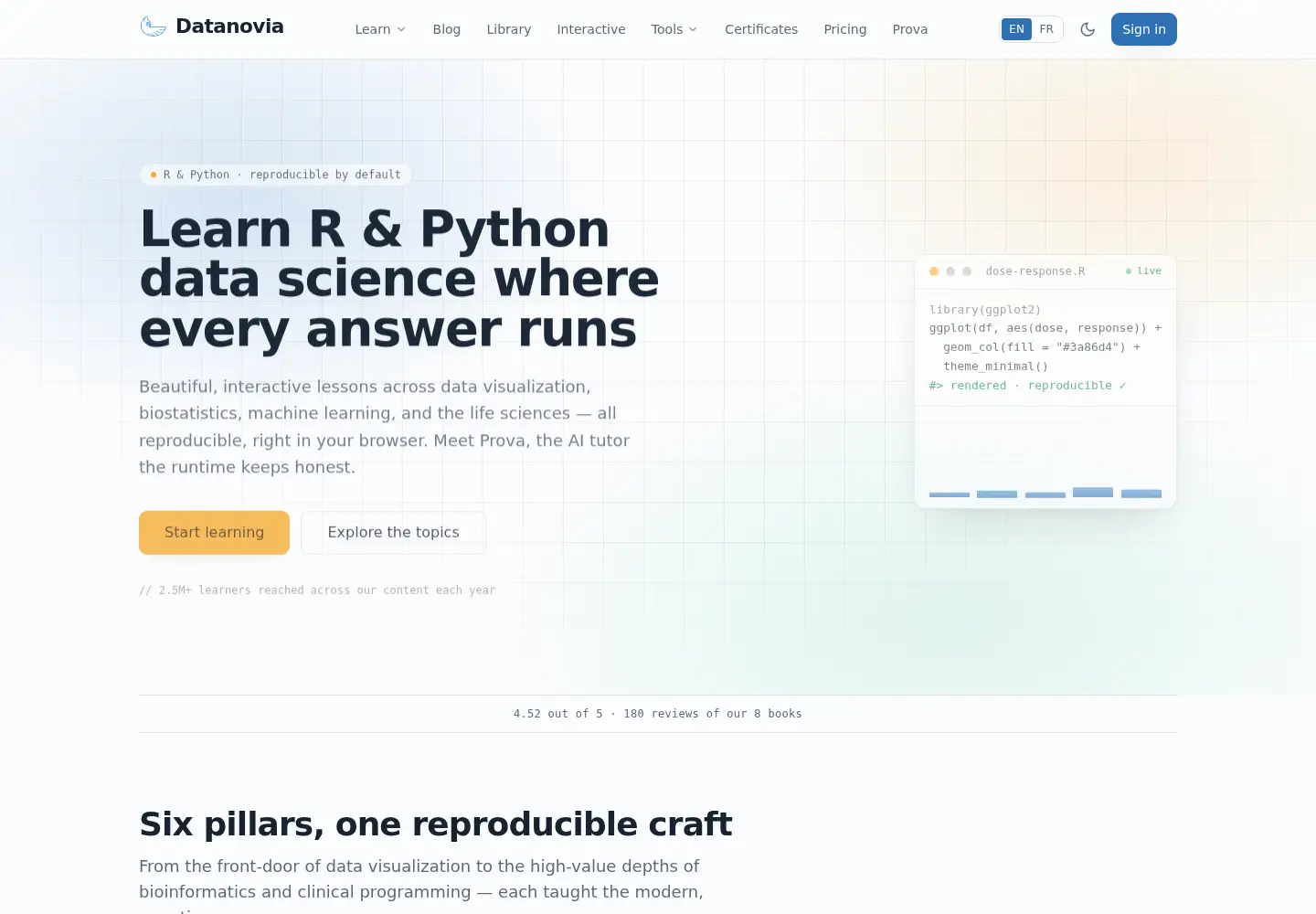Click the Sign in button

pos(1144,29)
